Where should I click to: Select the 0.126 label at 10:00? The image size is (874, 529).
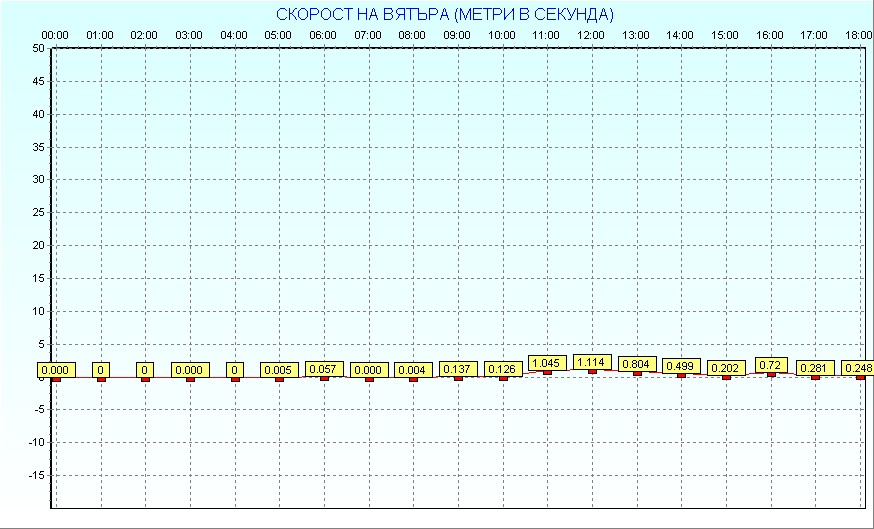tap(503, 369)
